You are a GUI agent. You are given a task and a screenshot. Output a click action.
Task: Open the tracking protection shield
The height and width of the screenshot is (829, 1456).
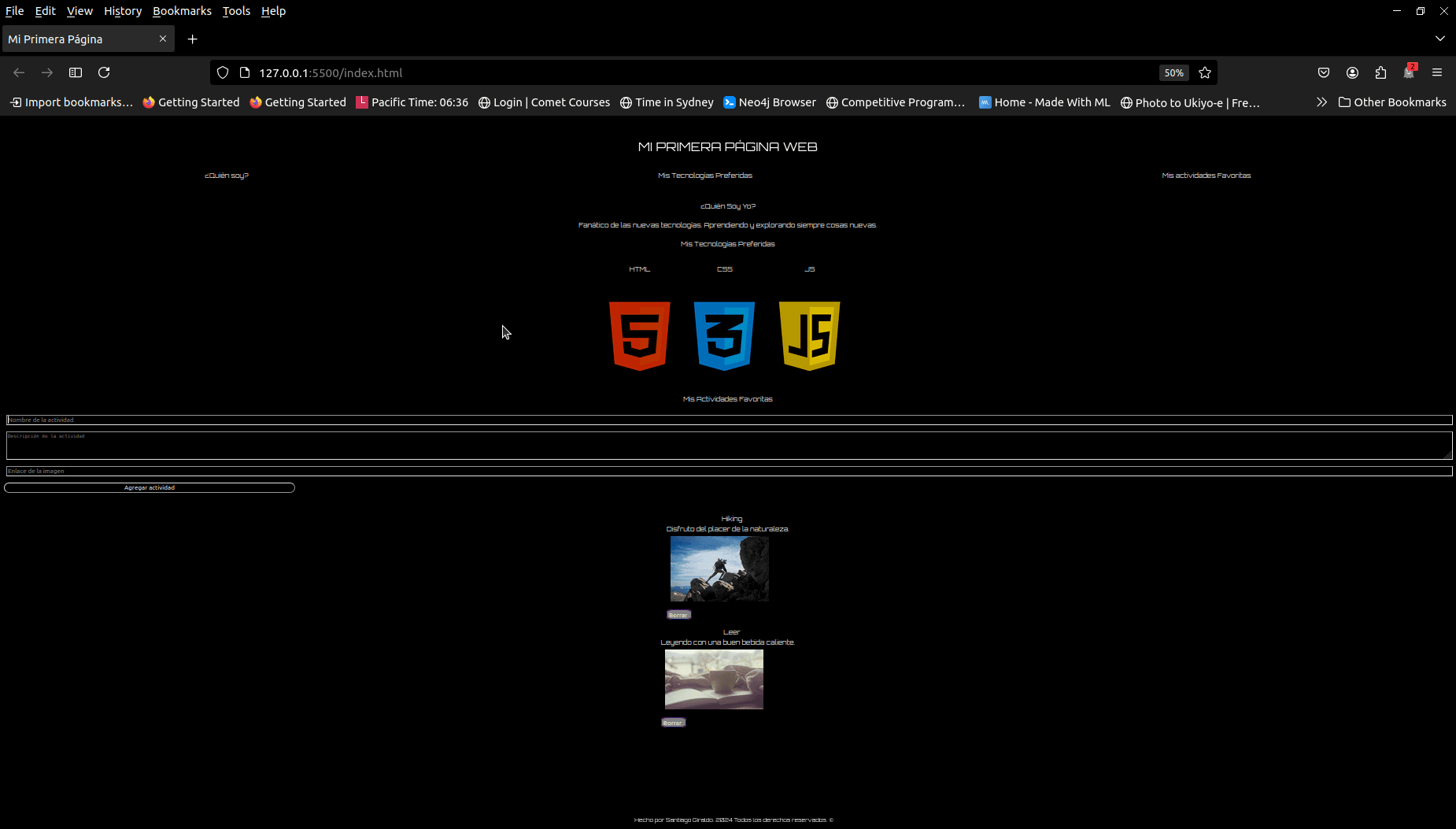click(223, 72)
